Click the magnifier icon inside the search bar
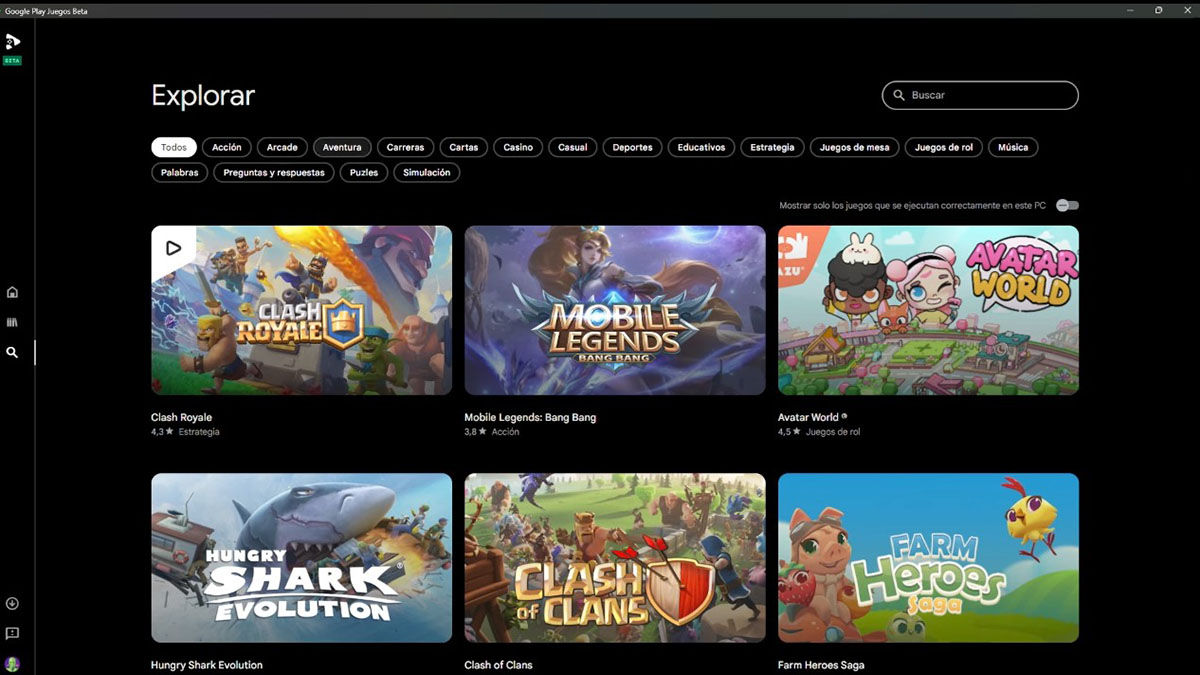The image size is (1200, 675). click(899, 95)
